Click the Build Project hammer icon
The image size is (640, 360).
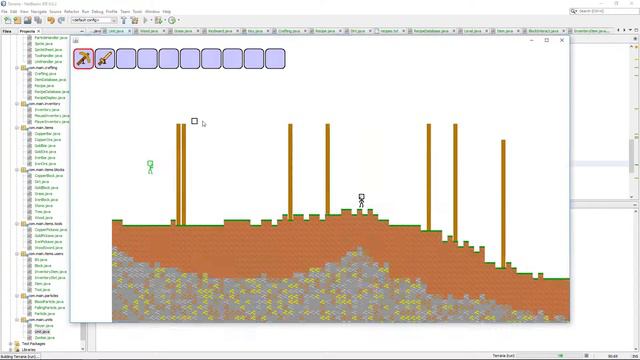tap(124, 20)
